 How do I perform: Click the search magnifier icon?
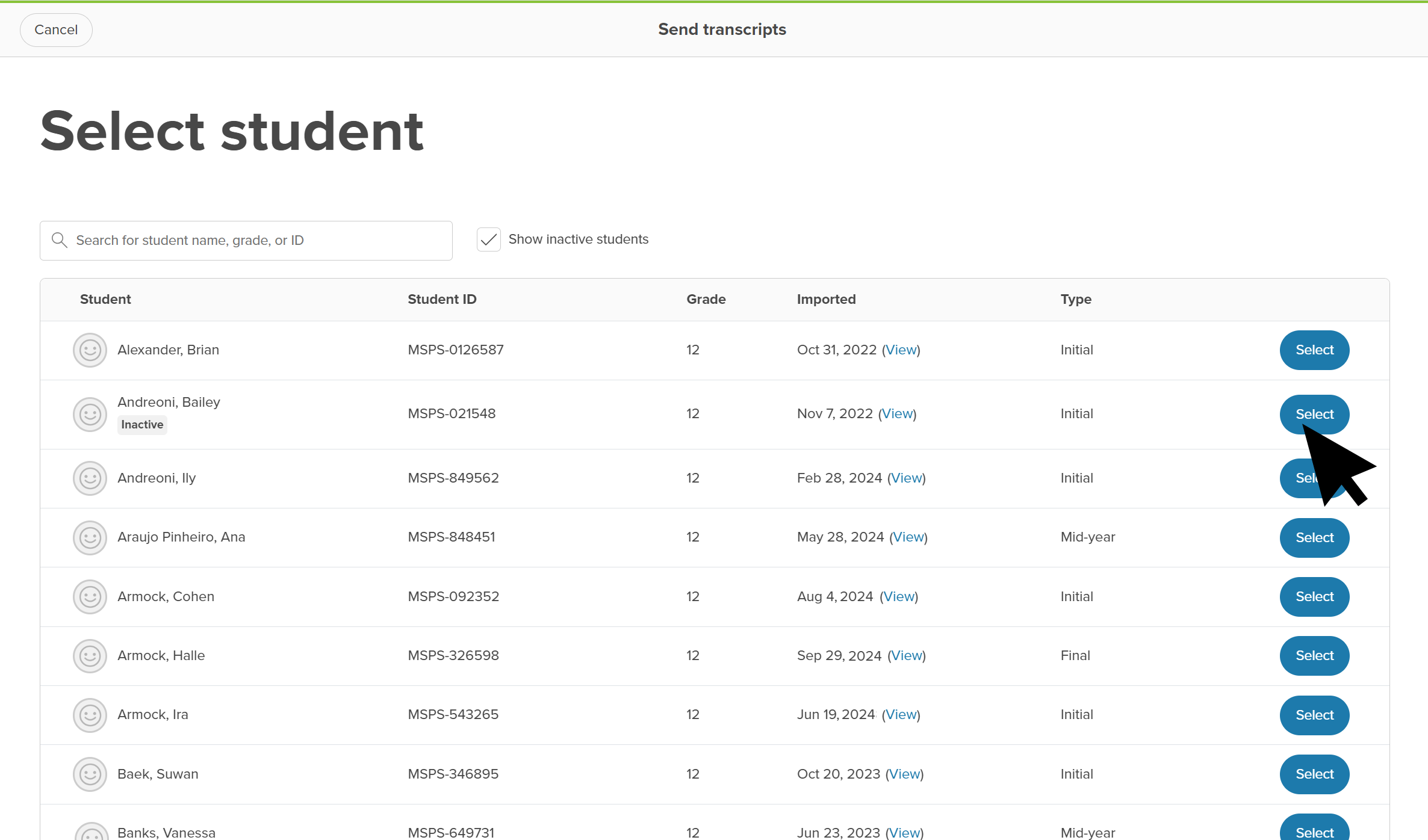tap(59, 239)
